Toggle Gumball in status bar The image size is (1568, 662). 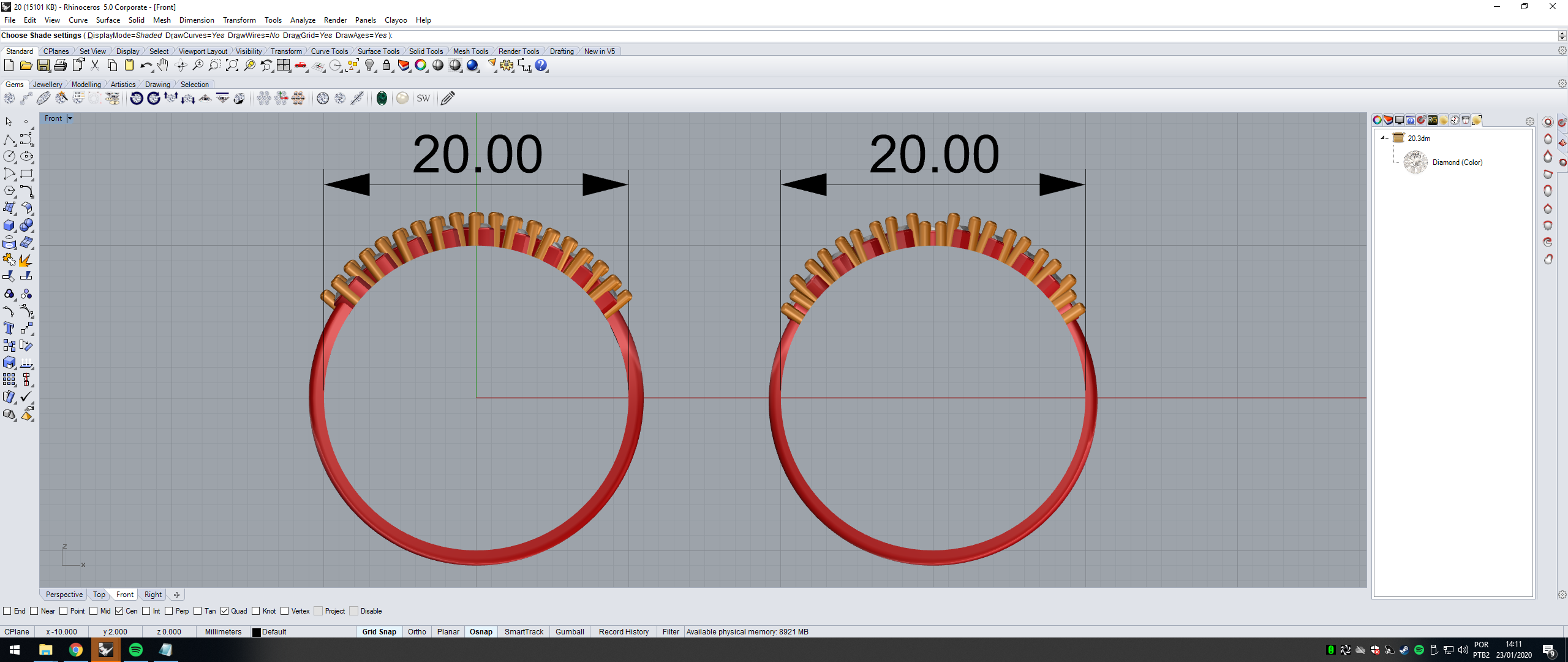tap(569, 632)
